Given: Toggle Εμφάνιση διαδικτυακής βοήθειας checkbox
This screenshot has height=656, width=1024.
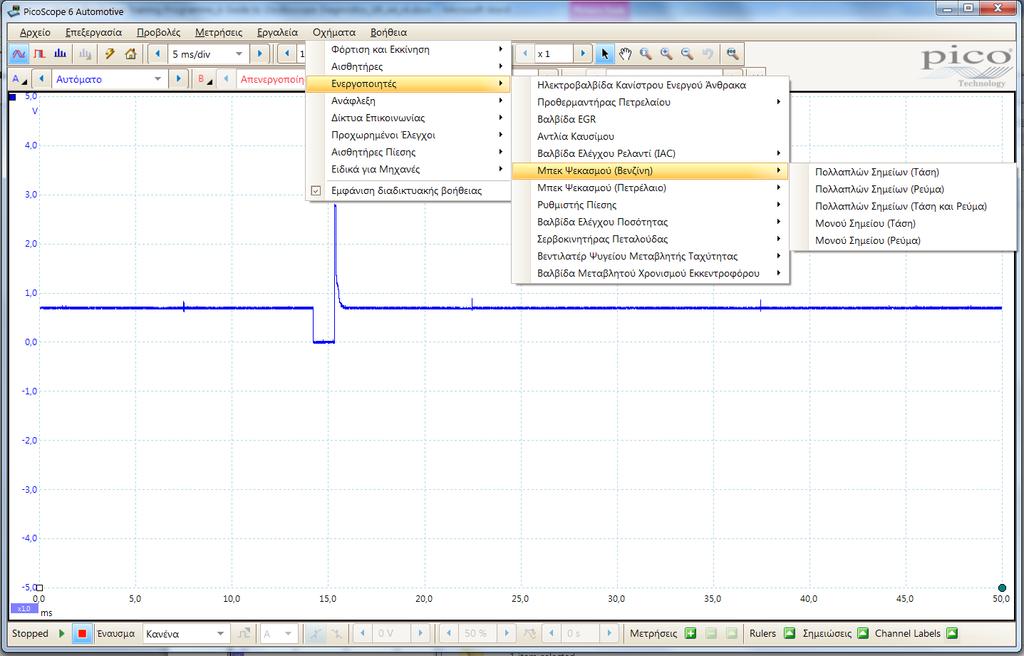Looking at the screenshot, I should (316, 191).
